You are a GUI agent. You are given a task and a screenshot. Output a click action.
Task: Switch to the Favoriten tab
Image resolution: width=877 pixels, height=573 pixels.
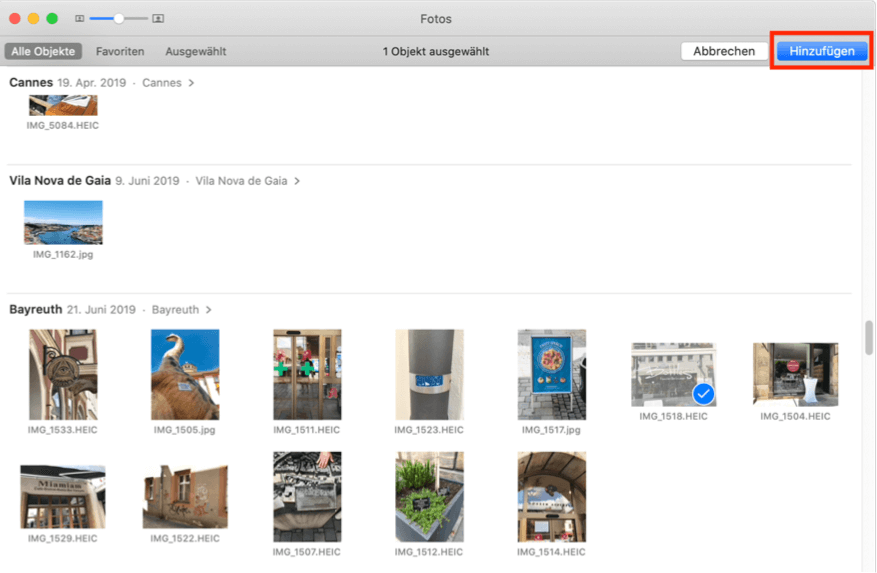pos(120,51)
